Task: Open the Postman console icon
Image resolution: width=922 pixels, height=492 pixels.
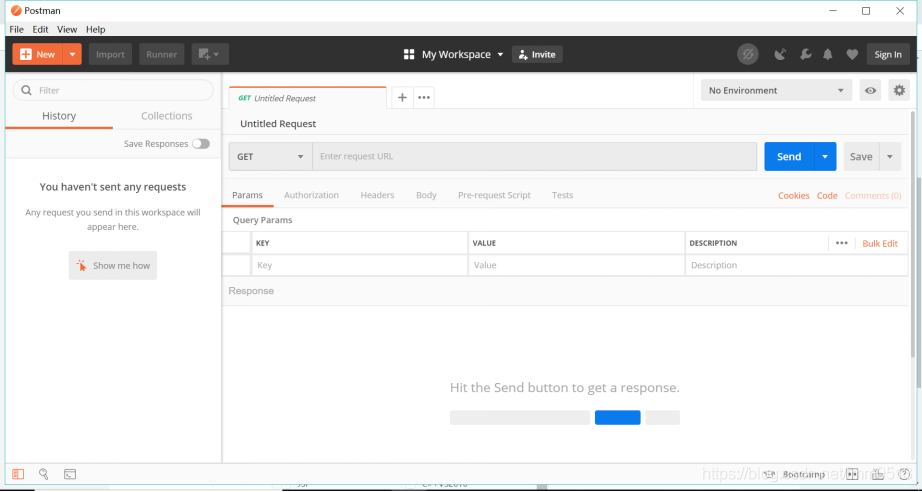Action: (70, 474)
